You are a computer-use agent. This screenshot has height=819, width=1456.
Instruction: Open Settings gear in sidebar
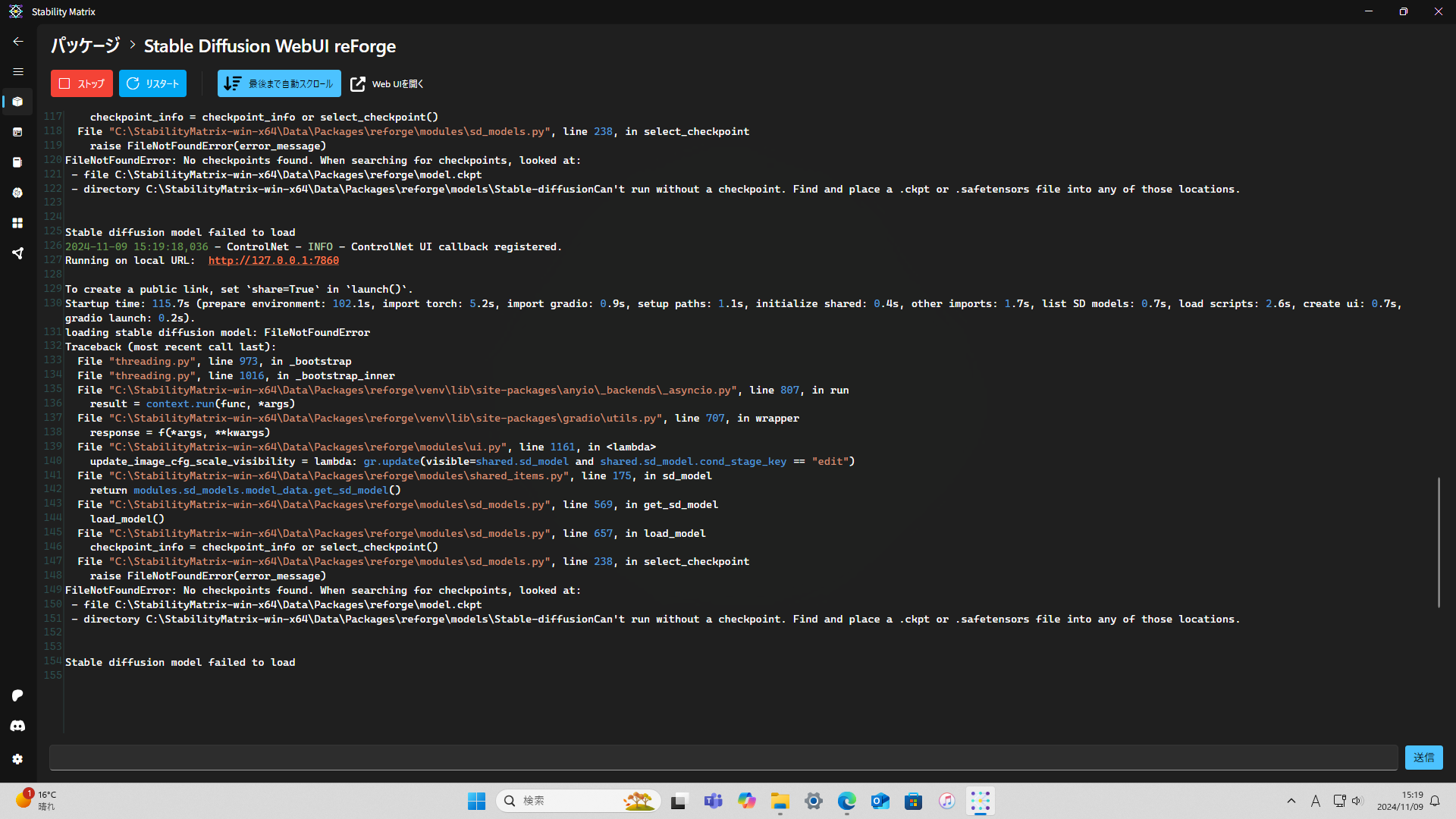click(x=17, y=759)
